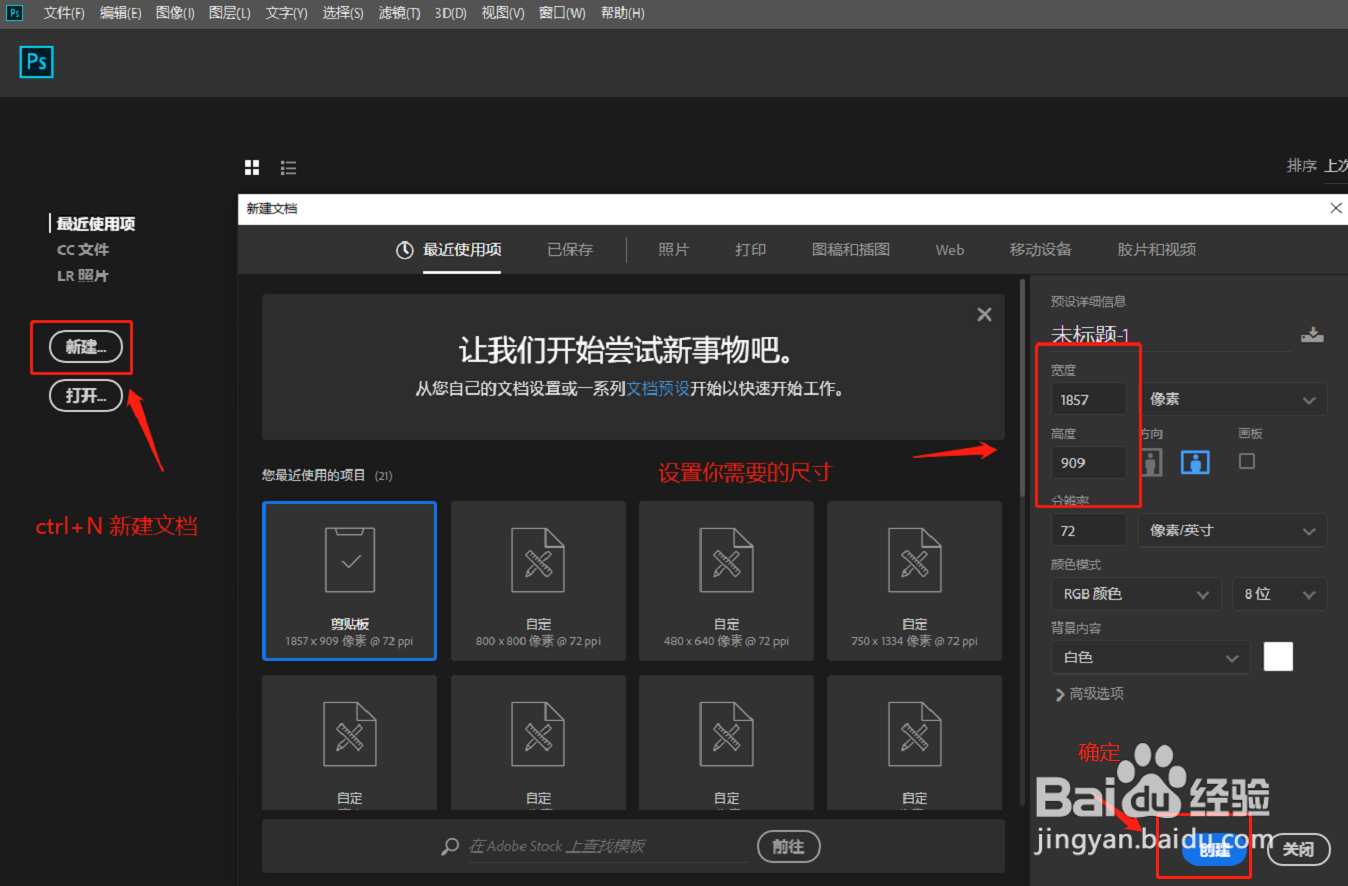
Task: Open the 窗口(W) menu
Action: tap(562, 13)
